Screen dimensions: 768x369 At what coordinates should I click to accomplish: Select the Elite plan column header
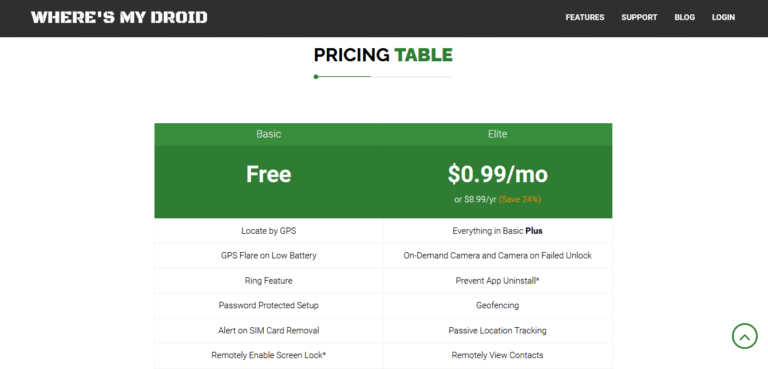[x=498, y=134]
